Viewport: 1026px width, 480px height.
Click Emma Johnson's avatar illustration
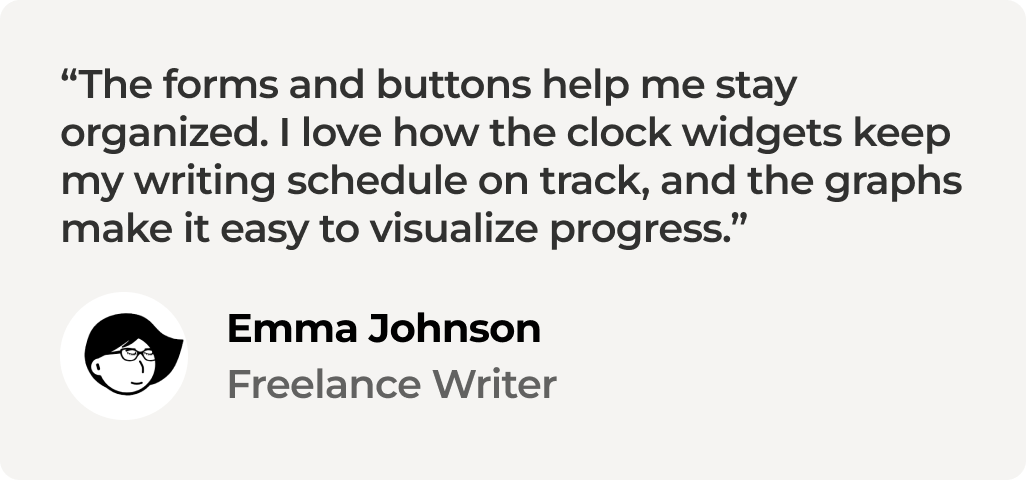point(133,354)
